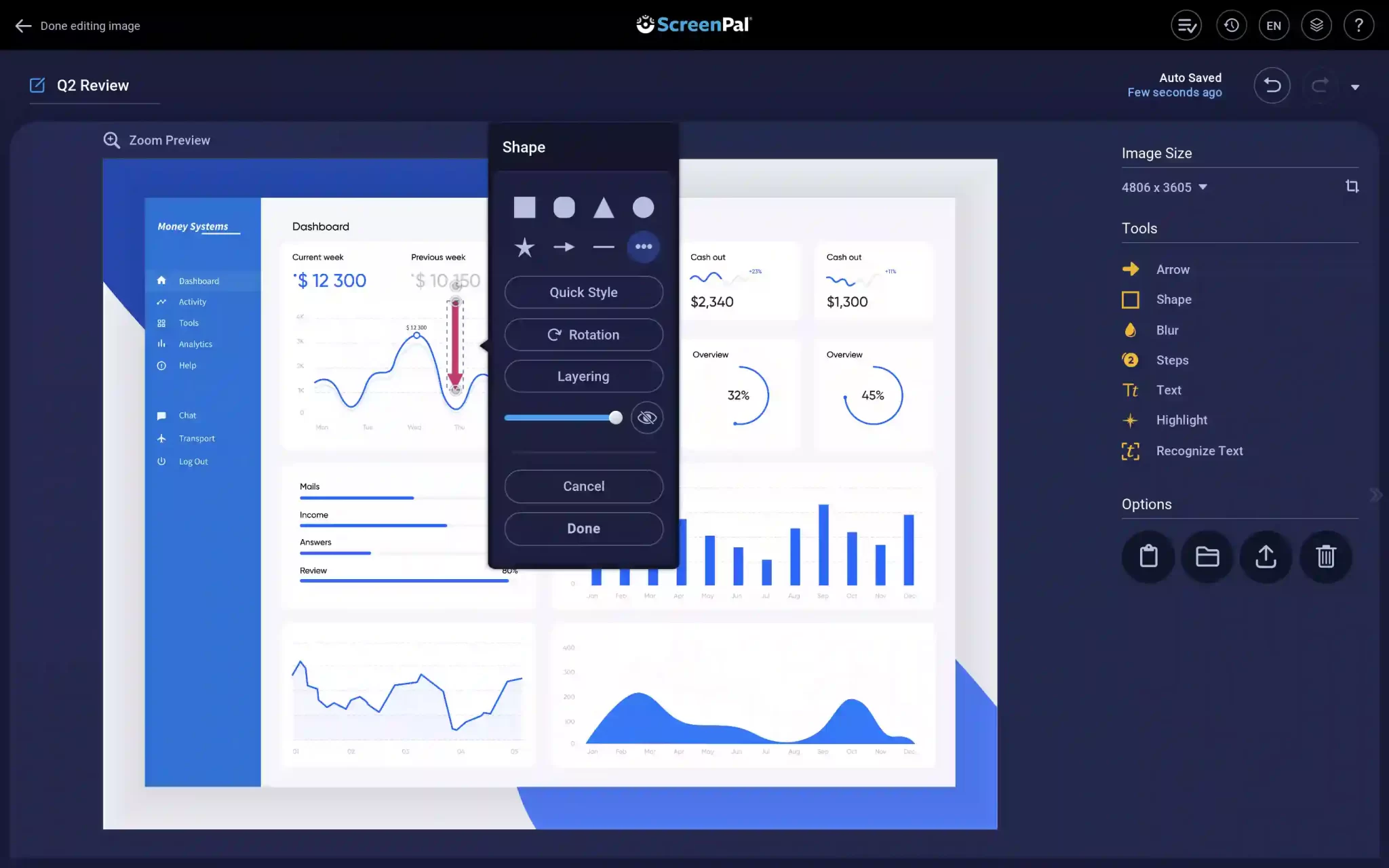The width and height of the screenshot is (1389, 868).
Task: Enable the EN language toggle
Action: tap(1274, 25)
